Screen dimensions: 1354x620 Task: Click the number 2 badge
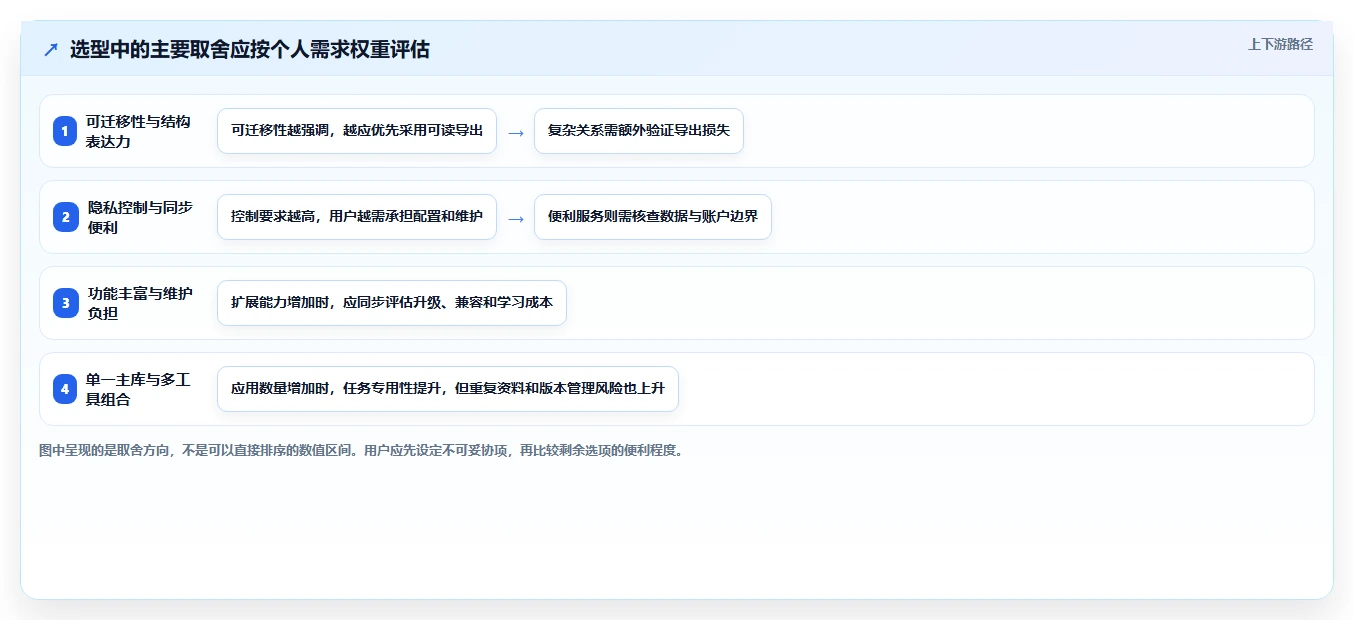[x=65, y=217]
